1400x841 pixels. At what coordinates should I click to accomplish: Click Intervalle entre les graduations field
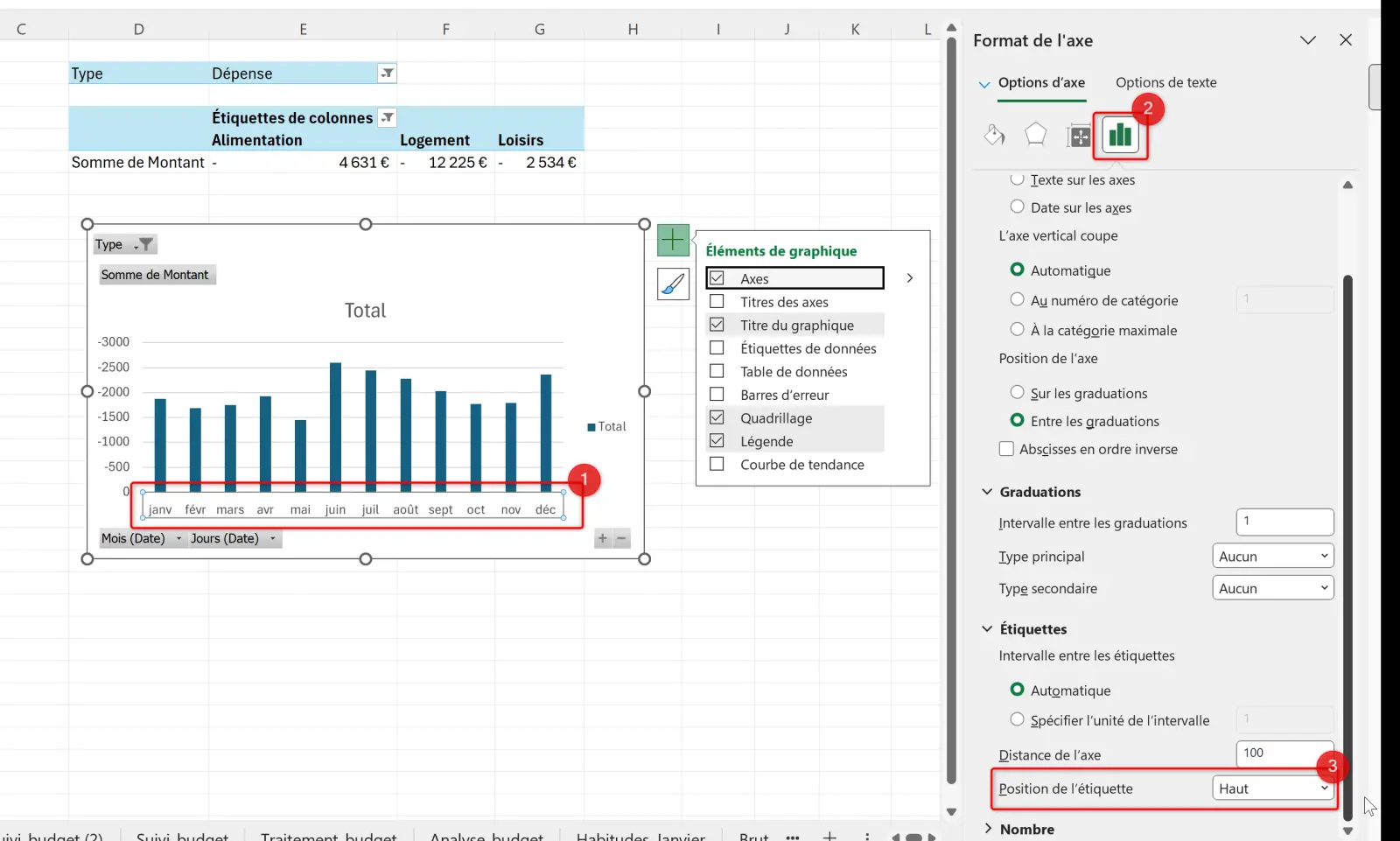point(1284,522)
